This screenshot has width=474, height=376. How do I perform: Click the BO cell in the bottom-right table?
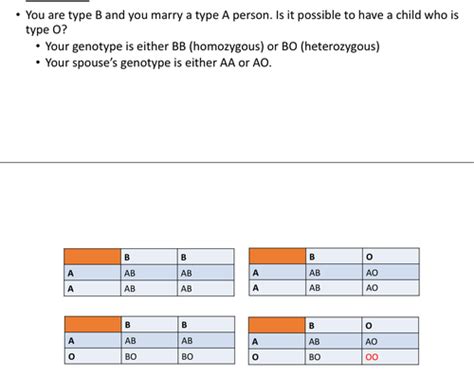pyautogui.click(x=333, y=357)
